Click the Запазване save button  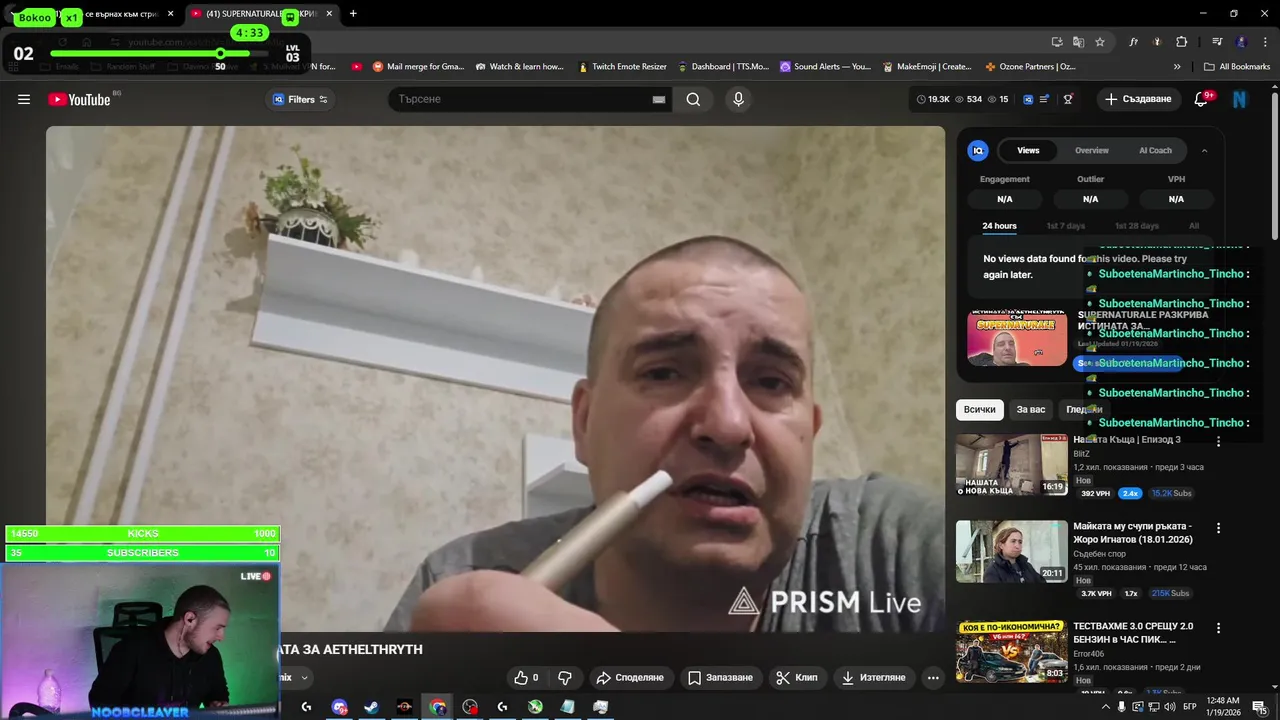click(720, 677)
